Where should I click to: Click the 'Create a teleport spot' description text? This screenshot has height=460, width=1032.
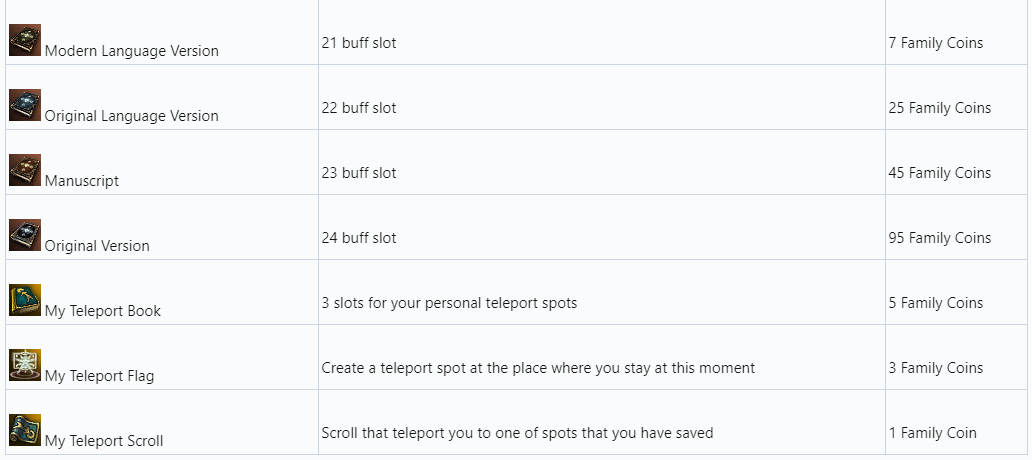[538, 368]
